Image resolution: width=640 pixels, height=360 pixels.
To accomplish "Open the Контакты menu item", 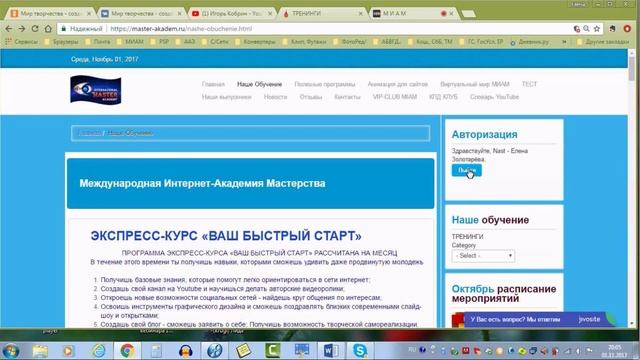I will coord(347,97).
